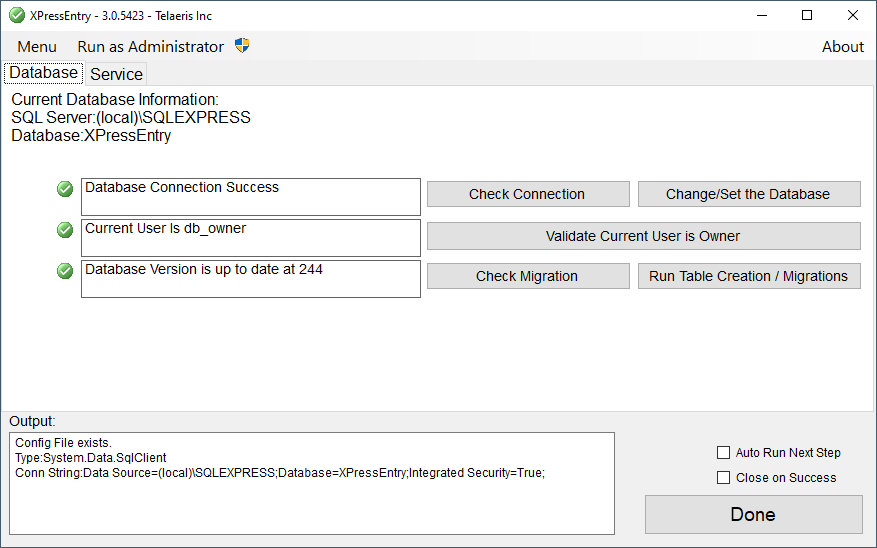The height and width of the screenshot is (548, 877).
Task: Select Run as Administrator menu item
Action: (150, 46)
